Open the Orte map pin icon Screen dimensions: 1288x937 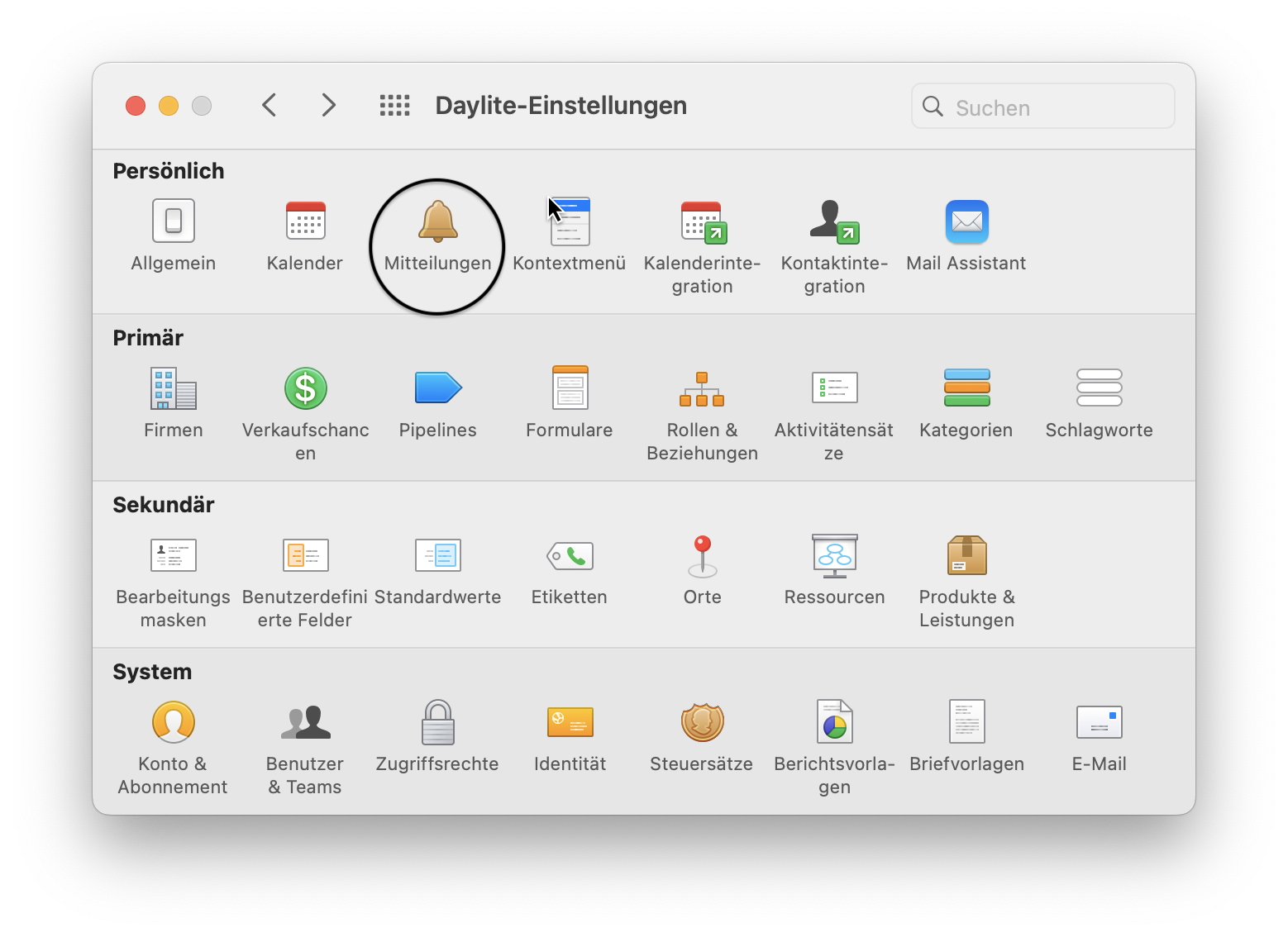click(702, 555)
